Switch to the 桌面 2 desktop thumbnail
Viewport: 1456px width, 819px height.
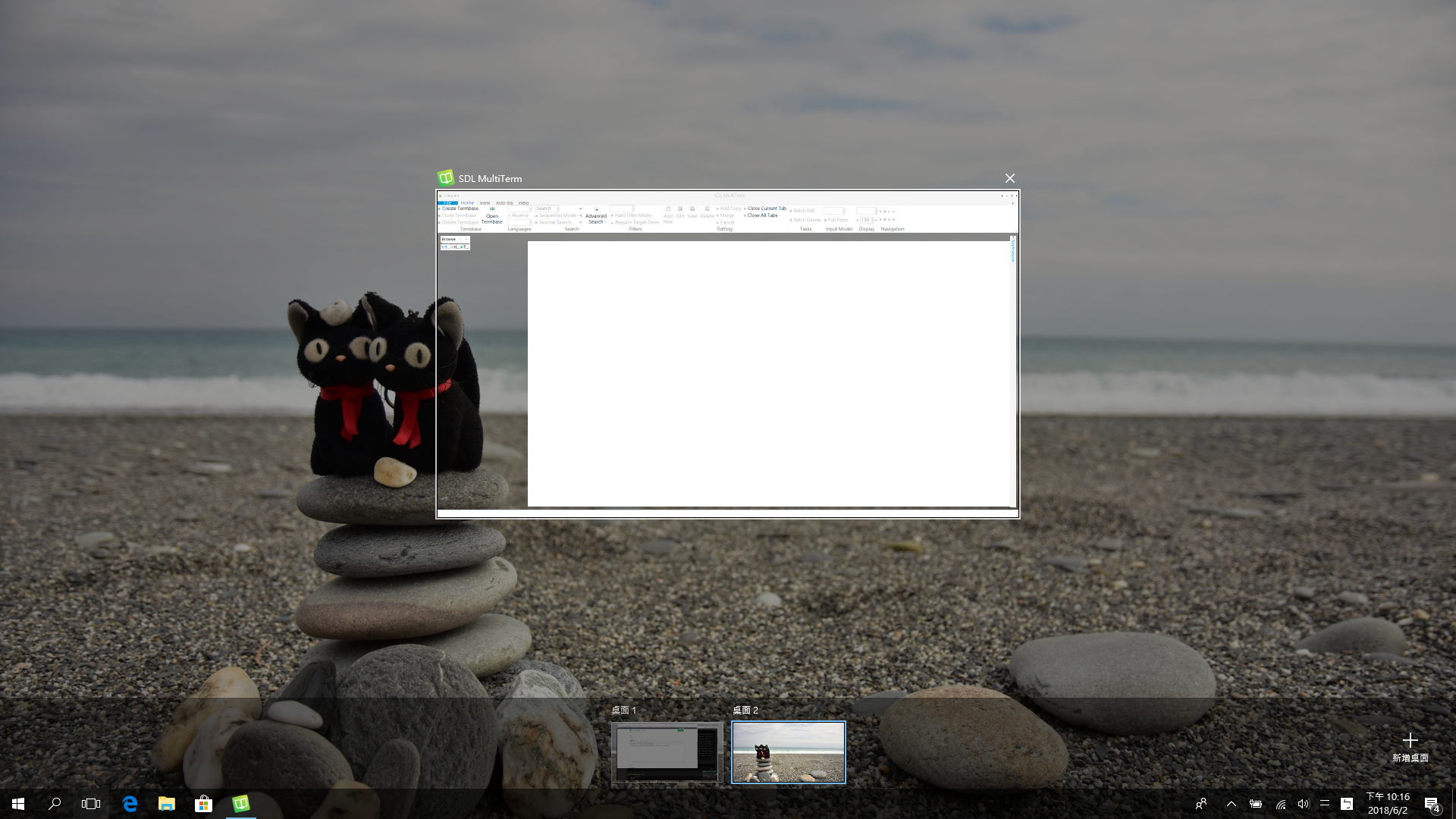(789, 752)
